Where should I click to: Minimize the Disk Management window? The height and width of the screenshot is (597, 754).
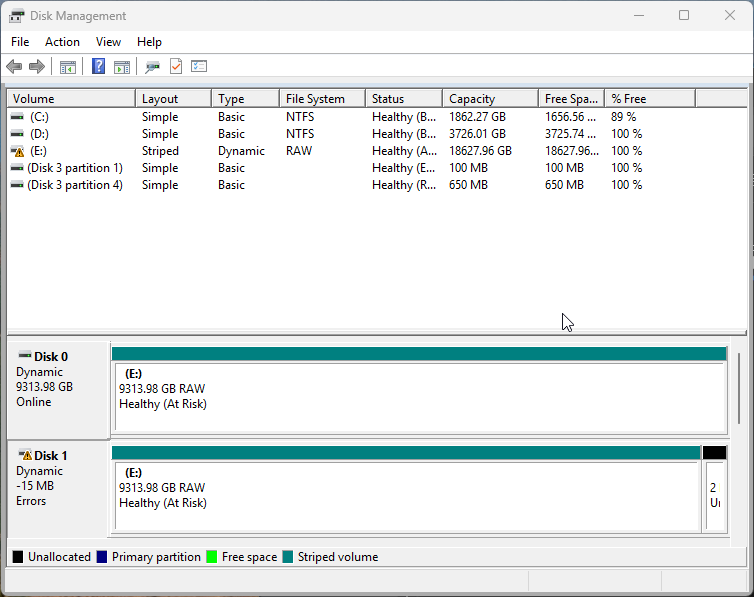(639, 15)
